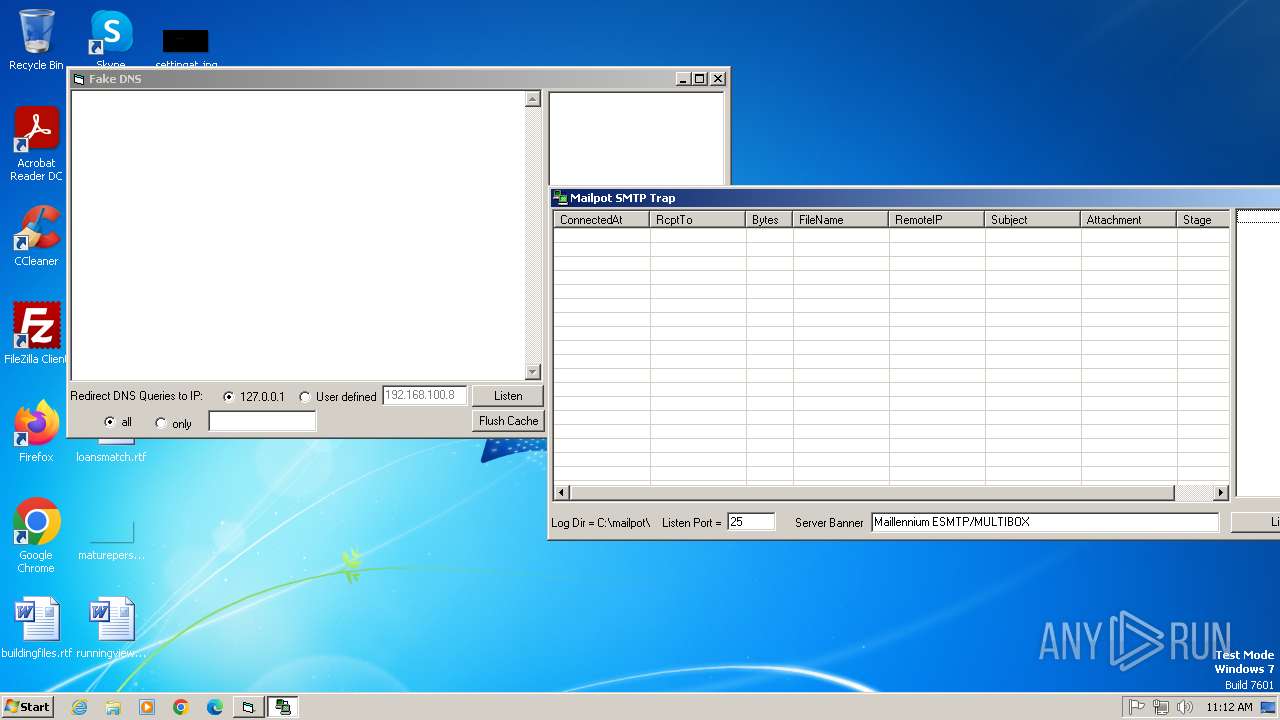Screen dimensions: 1280x720
Task: Open Windows Explorer folder from taskbar
Action: click(x=113, y=707)
